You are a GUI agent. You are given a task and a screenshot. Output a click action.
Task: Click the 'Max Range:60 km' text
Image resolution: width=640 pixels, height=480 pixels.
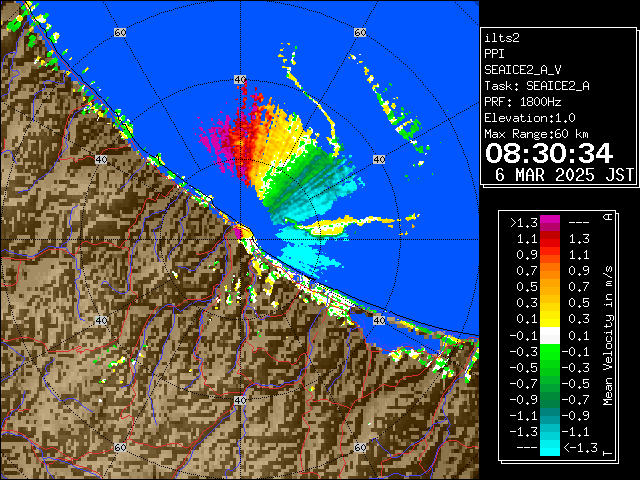(x=536, y=134)
